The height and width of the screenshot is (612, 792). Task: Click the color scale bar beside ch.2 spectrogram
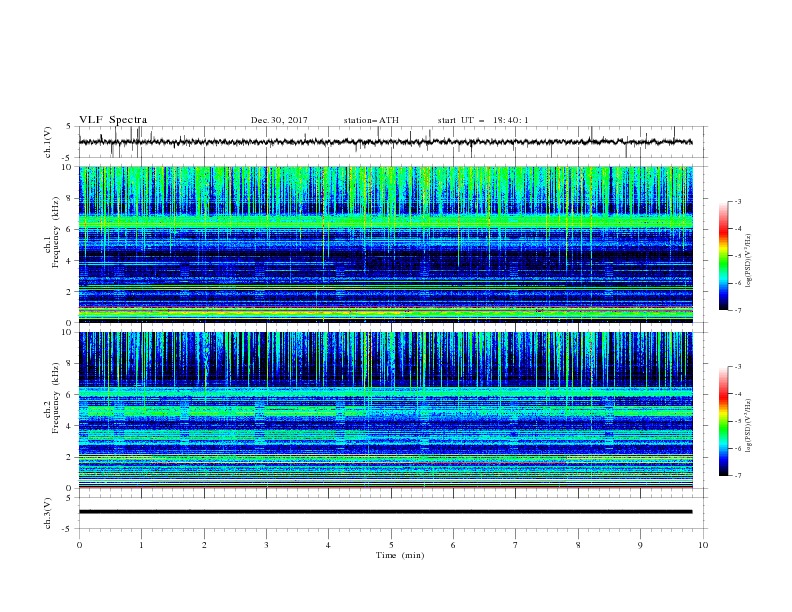click(x=724, y=421)
